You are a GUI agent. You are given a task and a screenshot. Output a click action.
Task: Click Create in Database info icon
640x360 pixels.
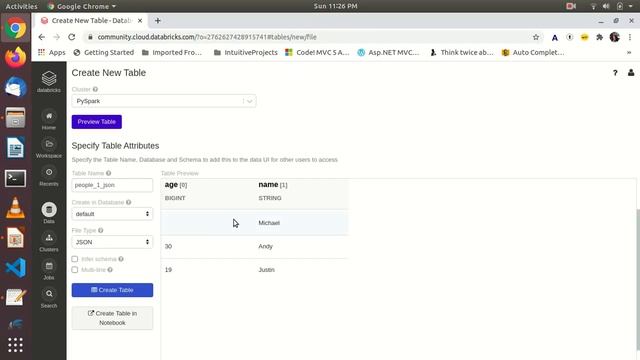(129, 202)
